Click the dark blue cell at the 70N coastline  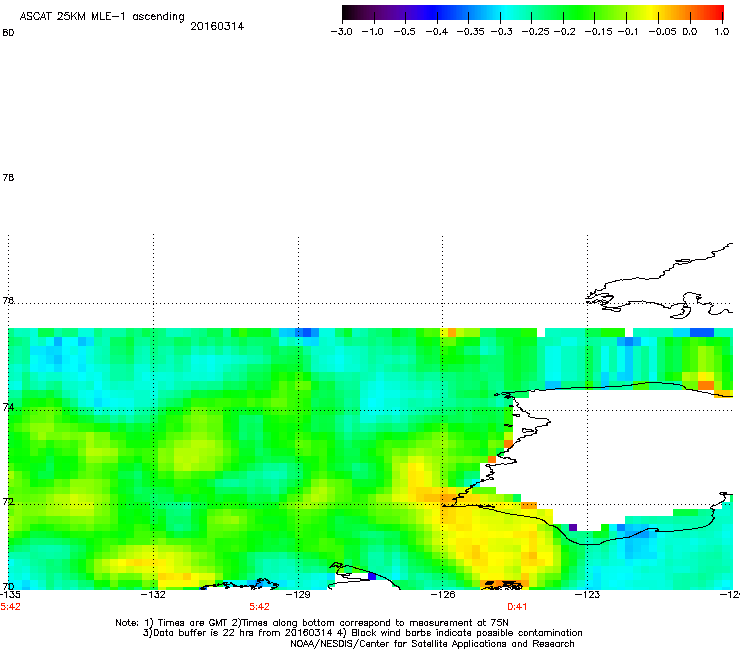tap(372, 576)
